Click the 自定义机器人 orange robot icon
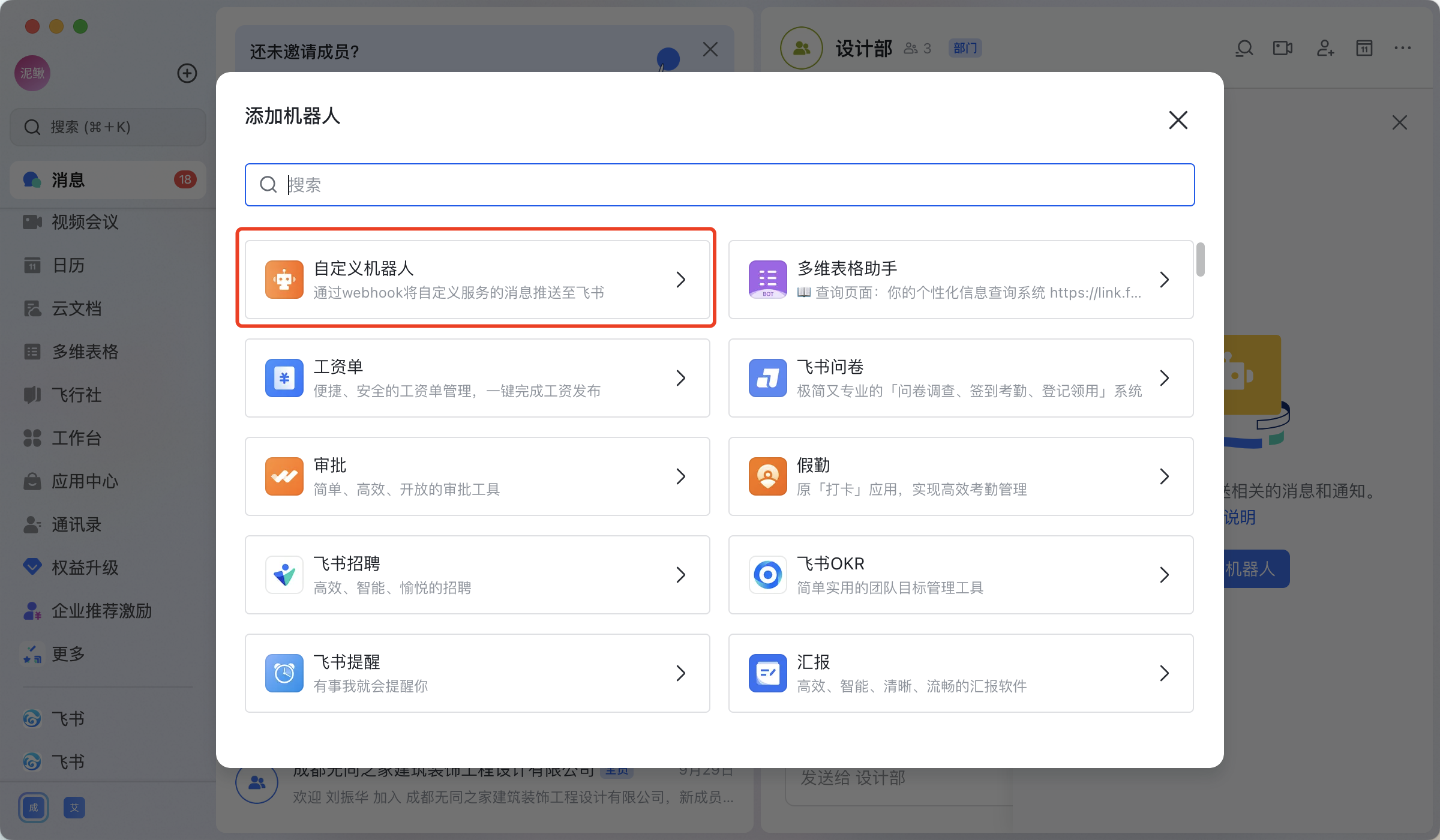This screenshot has height=840, width=1440. point(284,280)
